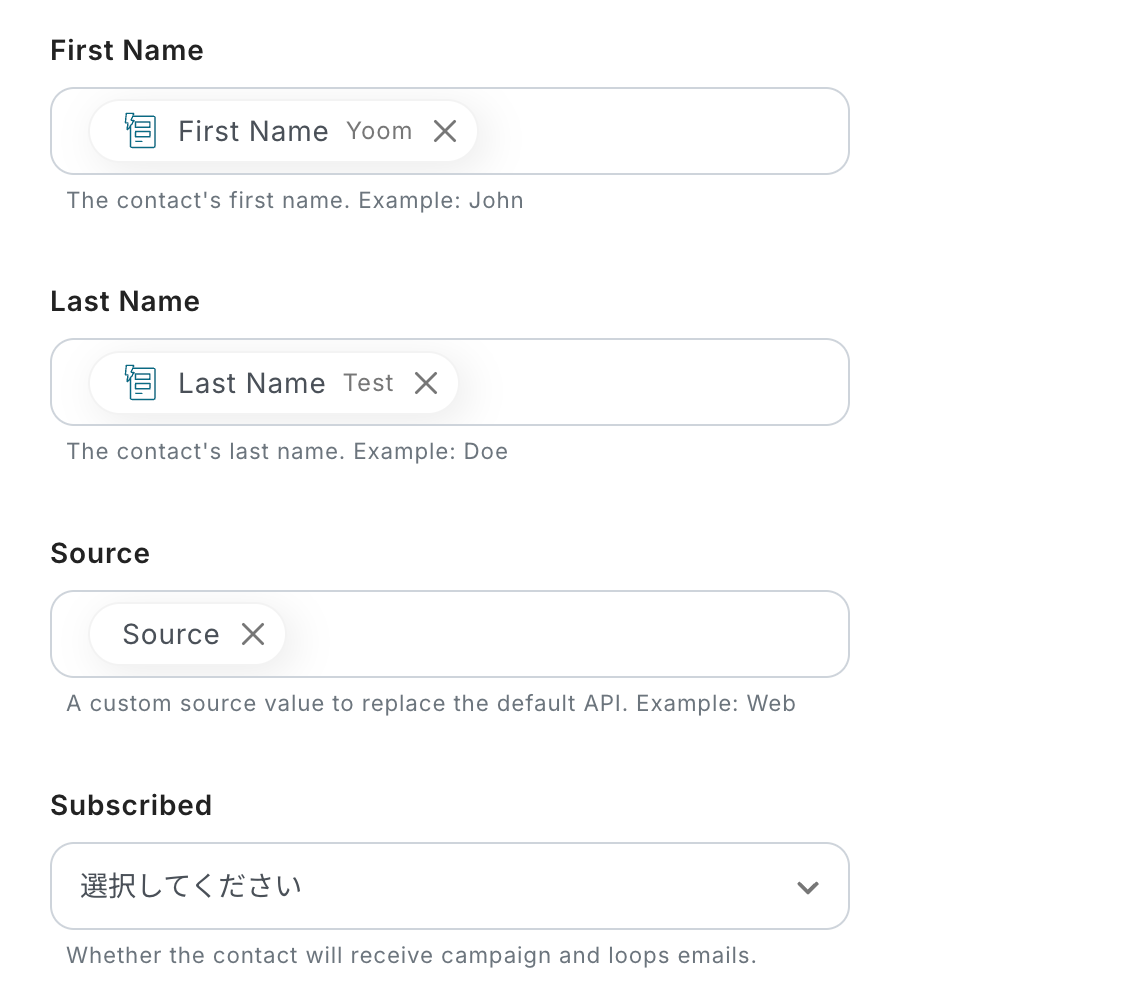Image resolution: width=1128 pixels, height=1002 pixels.
Task: Select the 'Last Name' chip text
Action: click(x=251, y=383)
